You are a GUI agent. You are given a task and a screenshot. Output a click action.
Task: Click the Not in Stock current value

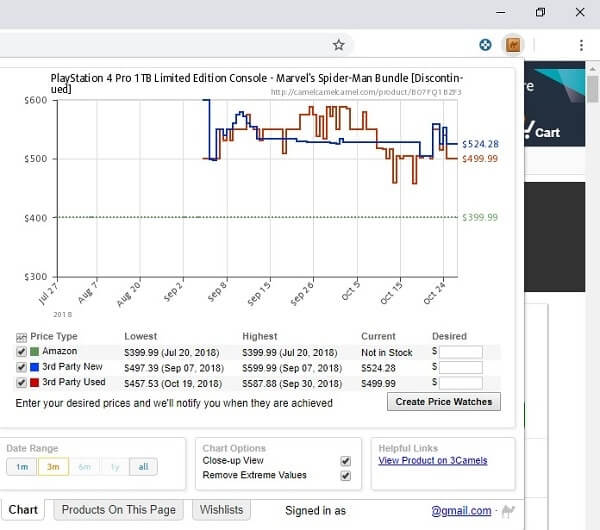click(386, 352)
